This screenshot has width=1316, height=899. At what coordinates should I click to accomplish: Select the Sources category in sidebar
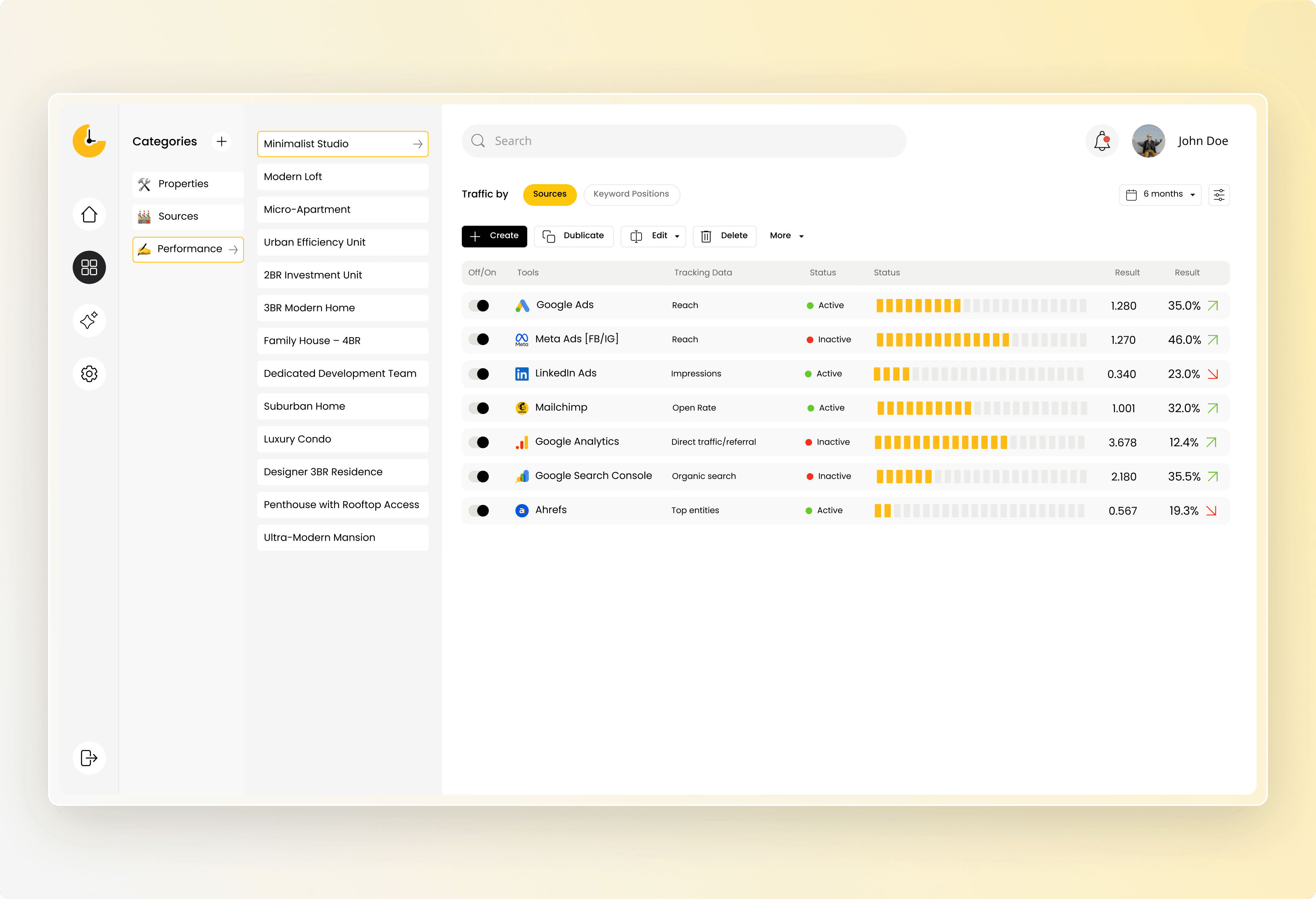[188, 216]
